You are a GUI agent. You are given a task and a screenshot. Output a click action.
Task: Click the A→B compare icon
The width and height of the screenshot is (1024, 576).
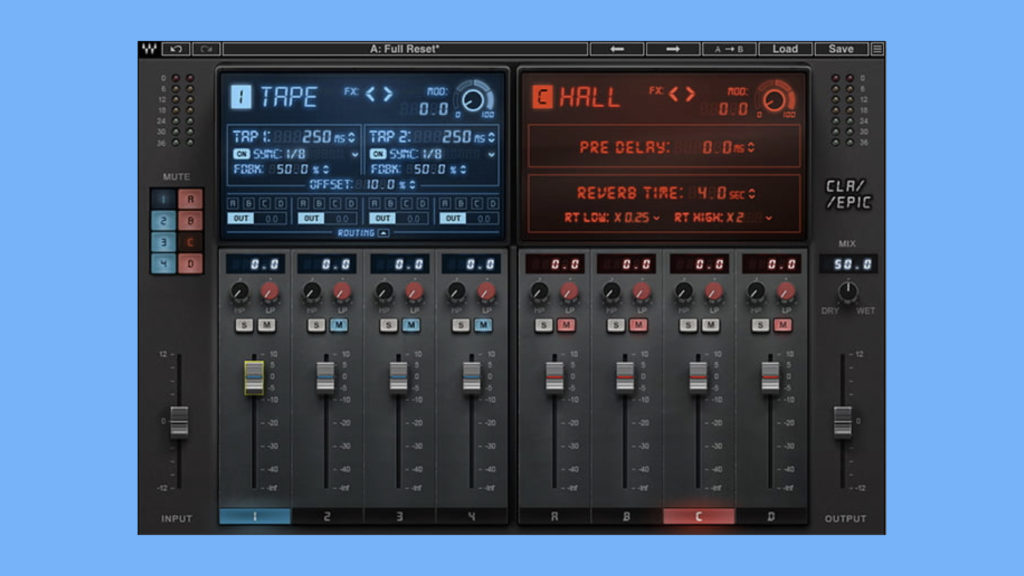(729, 49)
